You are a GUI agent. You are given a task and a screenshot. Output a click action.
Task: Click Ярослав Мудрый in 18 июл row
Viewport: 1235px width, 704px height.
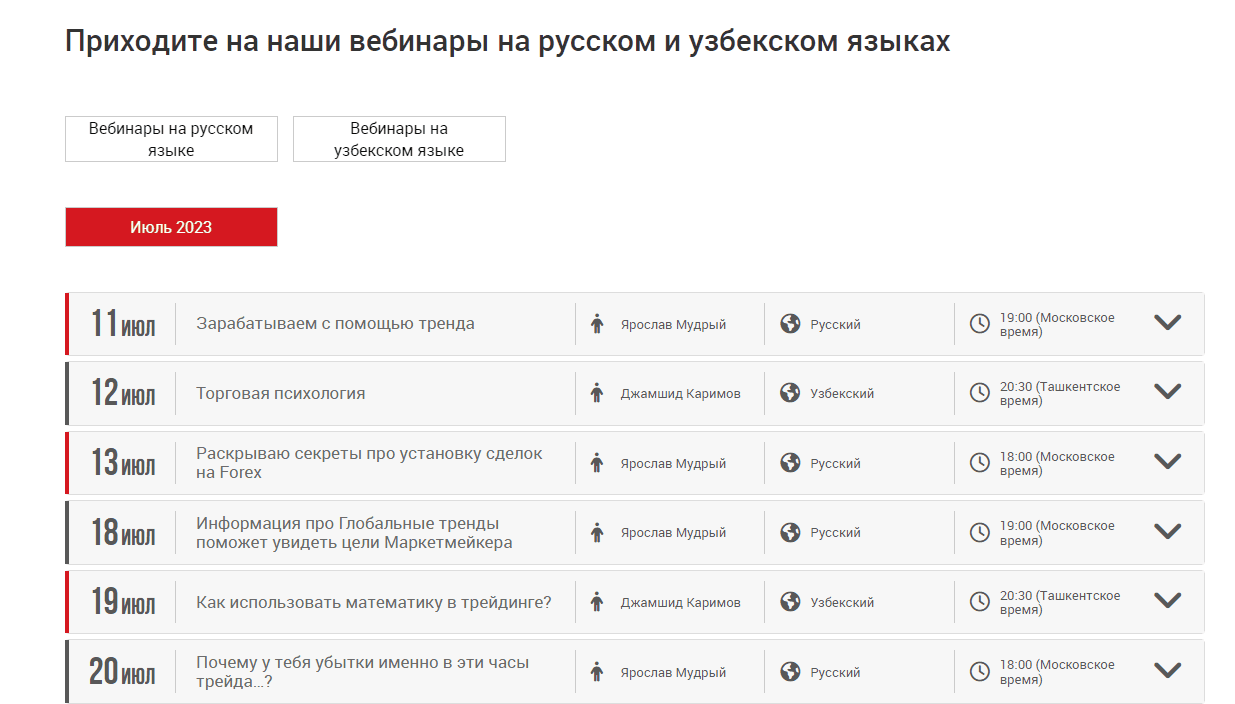tap(673, 533)
